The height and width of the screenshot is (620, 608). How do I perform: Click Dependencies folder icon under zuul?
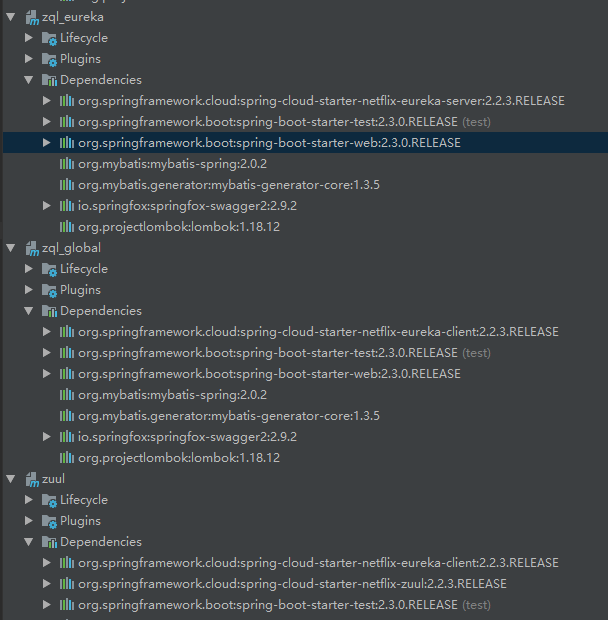(49, 542)
